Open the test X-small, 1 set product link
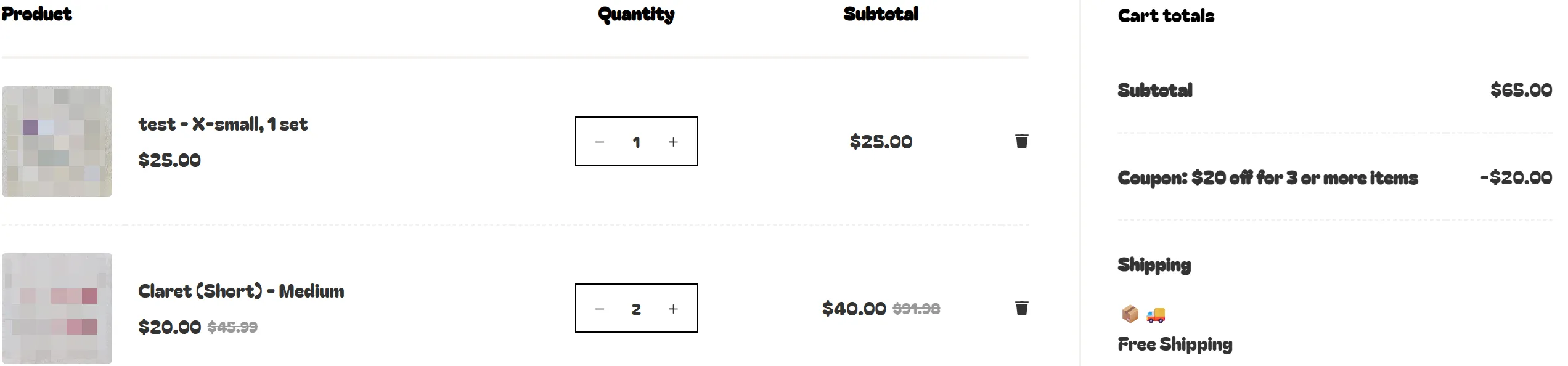This screenshot has height=366, width=1568. pos(223,124)
